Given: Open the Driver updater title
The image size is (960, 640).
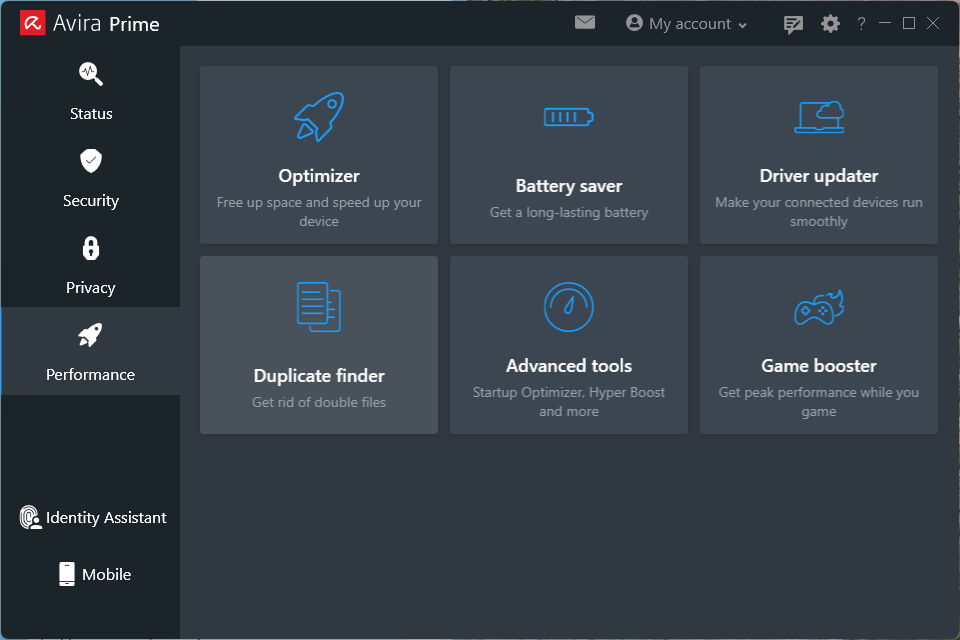Looking at the screenshot, I should coord(819,176).
